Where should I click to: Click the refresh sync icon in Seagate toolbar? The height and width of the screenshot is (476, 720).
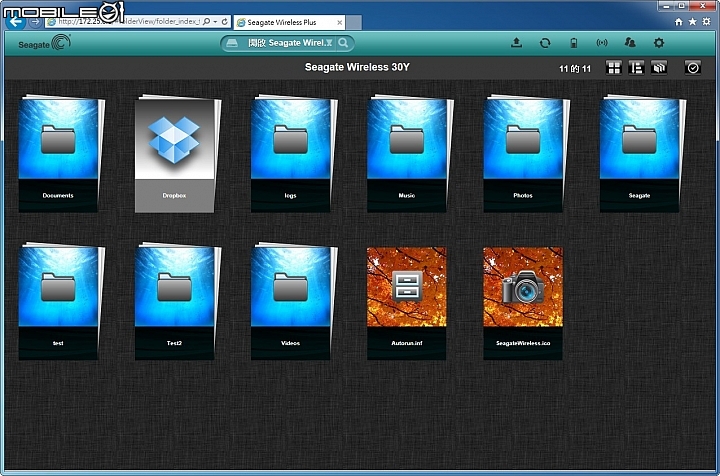click(x=545, y=43)
